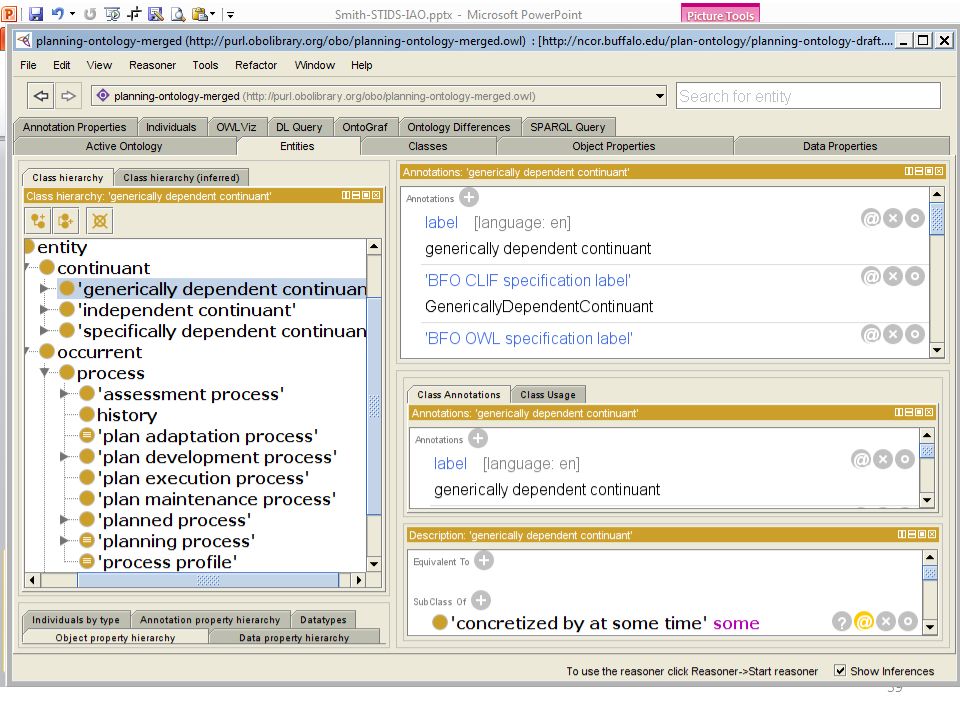960x720 pixels.
Task: Expand the 'assessment process' node
Action: [64, 393]
